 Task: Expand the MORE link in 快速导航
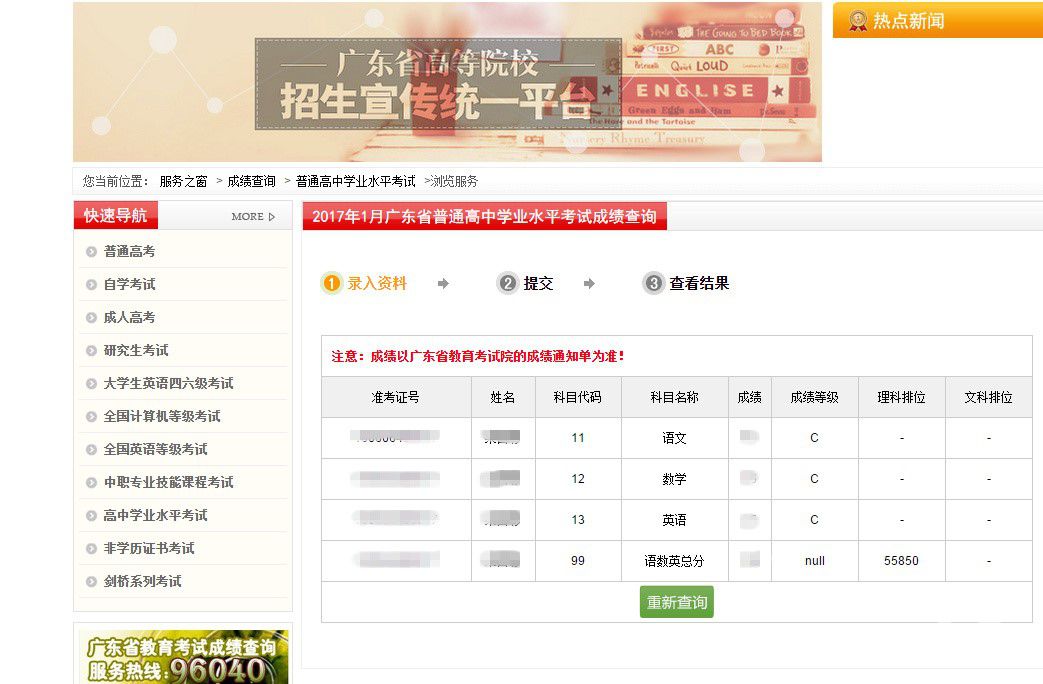252,216
